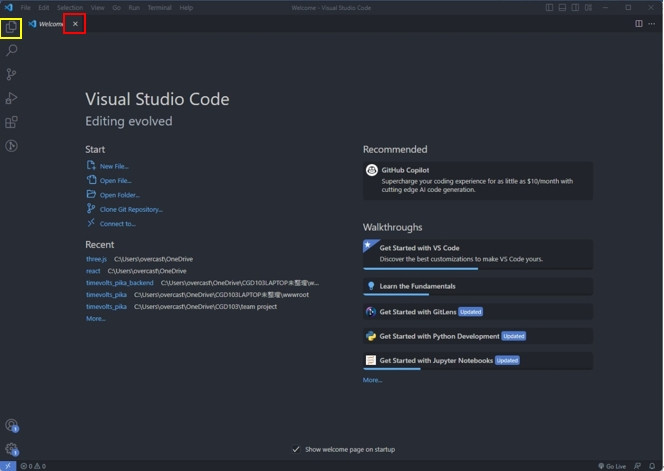
Task: Open the Explorer view in activity bar
Action: pyautogui.click(x=12, y=26)
